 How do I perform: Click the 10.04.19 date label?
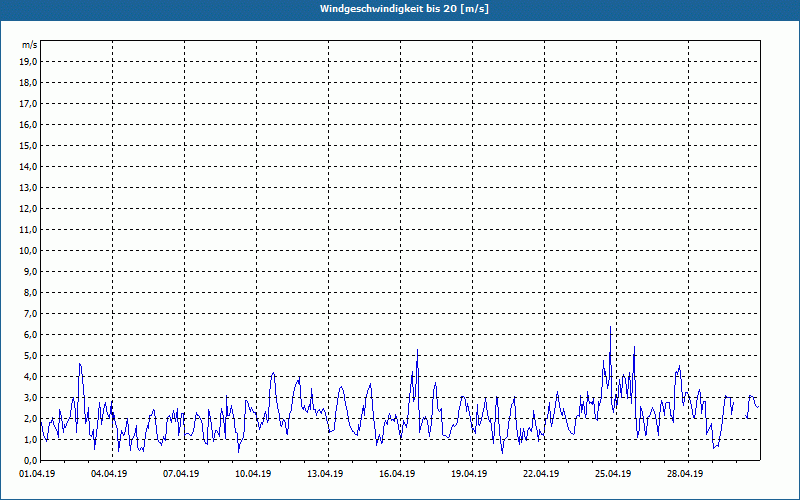pos(253,473)
